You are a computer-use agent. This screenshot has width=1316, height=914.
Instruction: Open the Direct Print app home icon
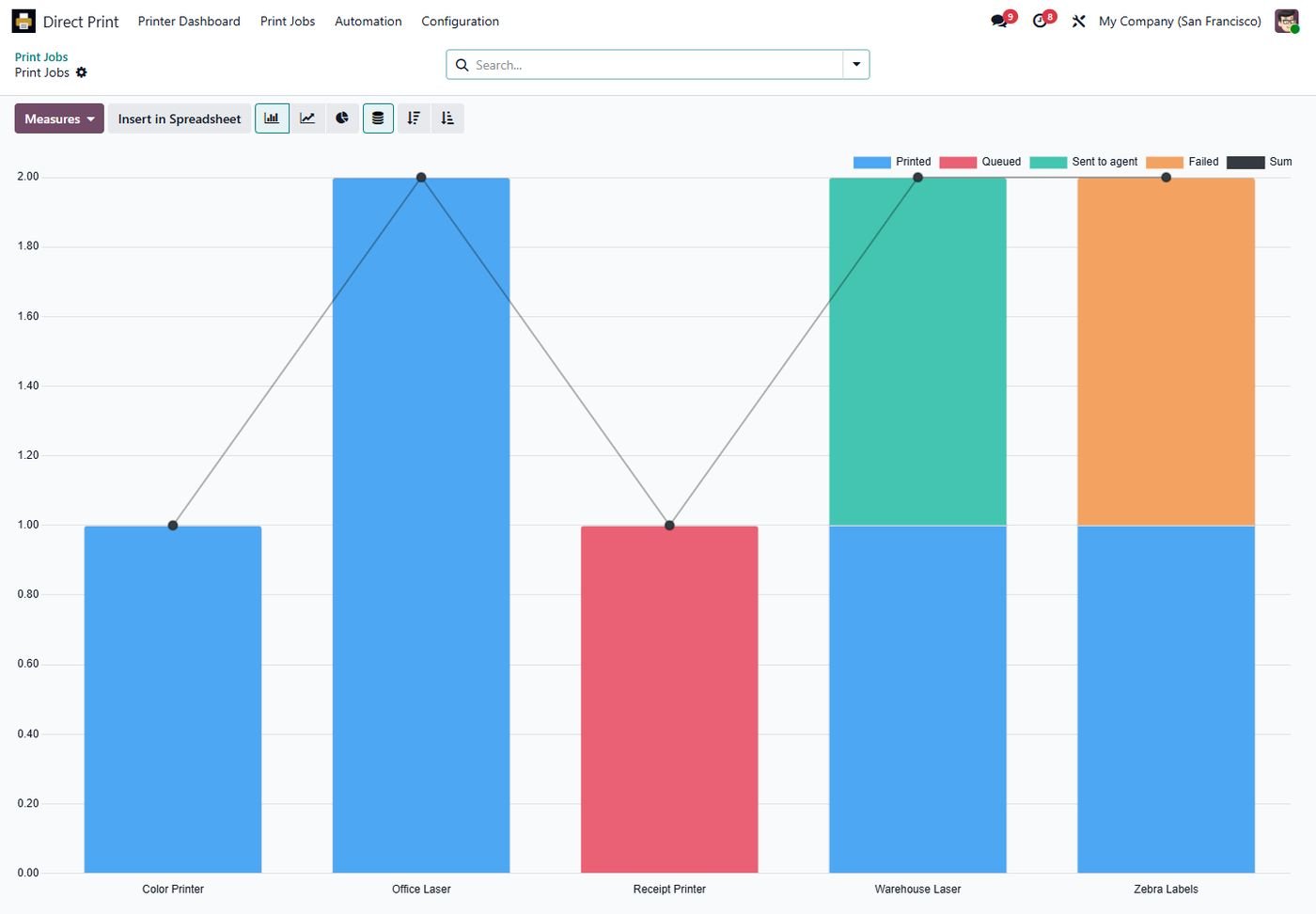click(x=23, y=21)
